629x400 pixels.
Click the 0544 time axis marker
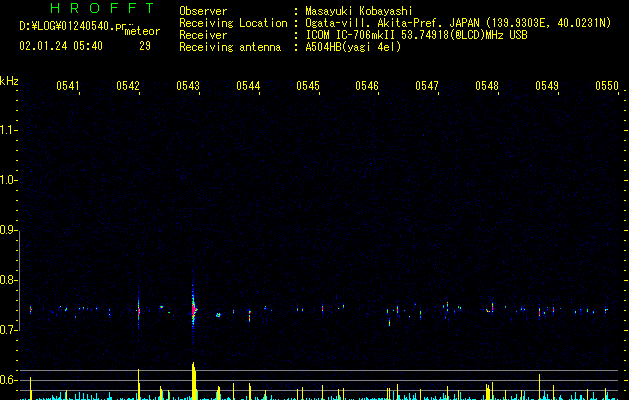point(248,86)
